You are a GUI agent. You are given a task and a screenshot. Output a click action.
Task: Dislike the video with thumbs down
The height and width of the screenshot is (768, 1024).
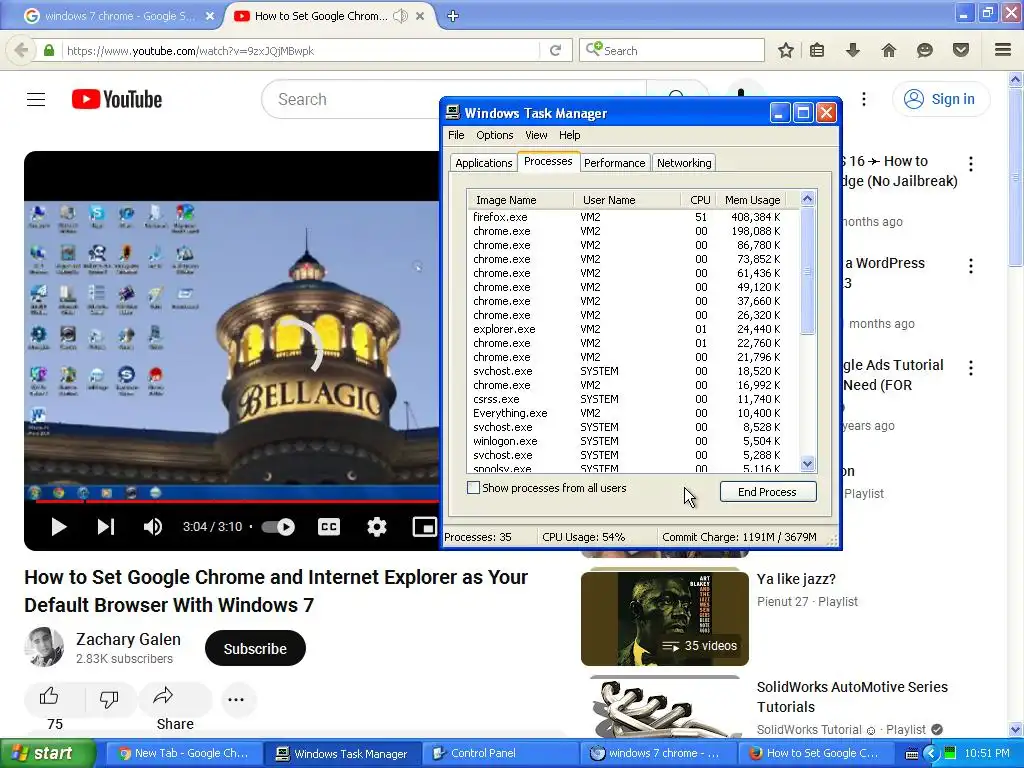pos(109,699)
